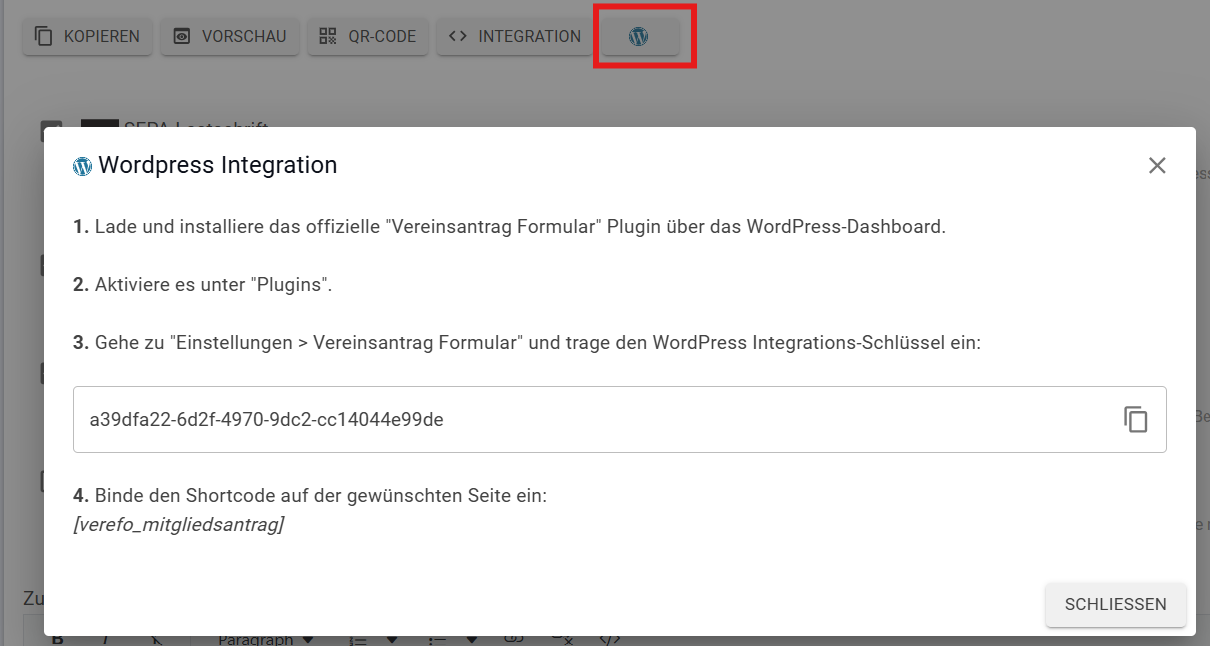
Task: Click step 2 'Aktiviere es unter "Plugins"'
Action: [202, 285]
